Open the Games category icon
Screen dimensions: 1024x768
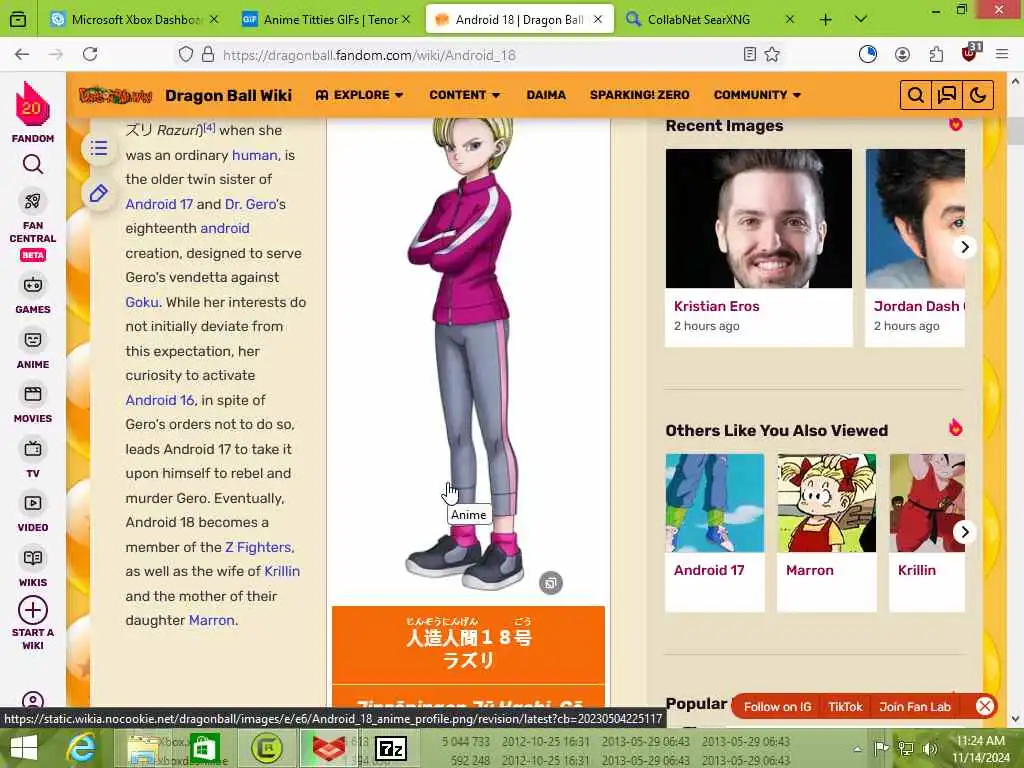(x=33, y=285)
